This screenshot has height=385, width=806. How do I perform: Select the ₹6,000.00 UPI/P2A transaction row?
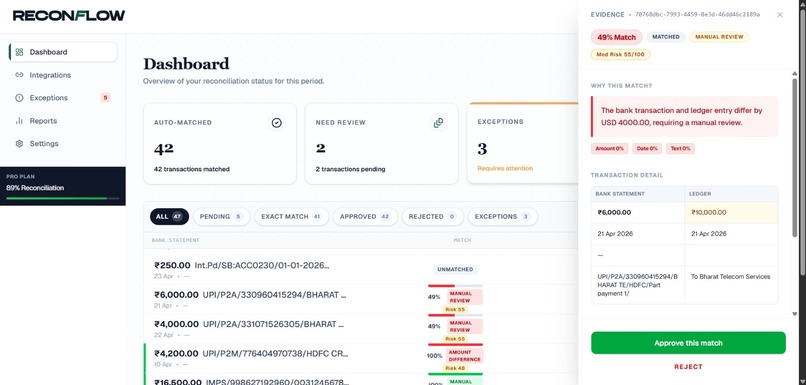click(361, 299)
